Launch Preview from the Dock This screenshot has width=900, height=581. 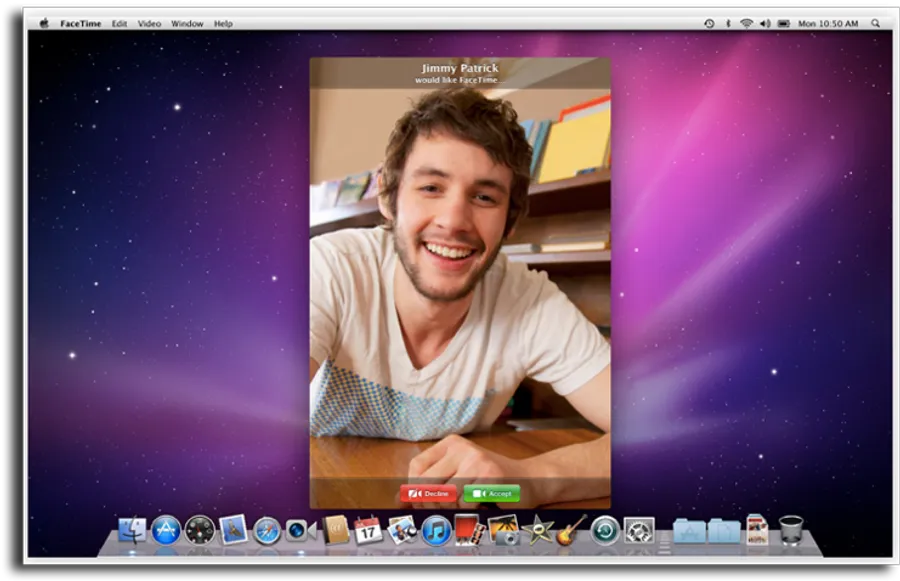click(x=402, y=530)
